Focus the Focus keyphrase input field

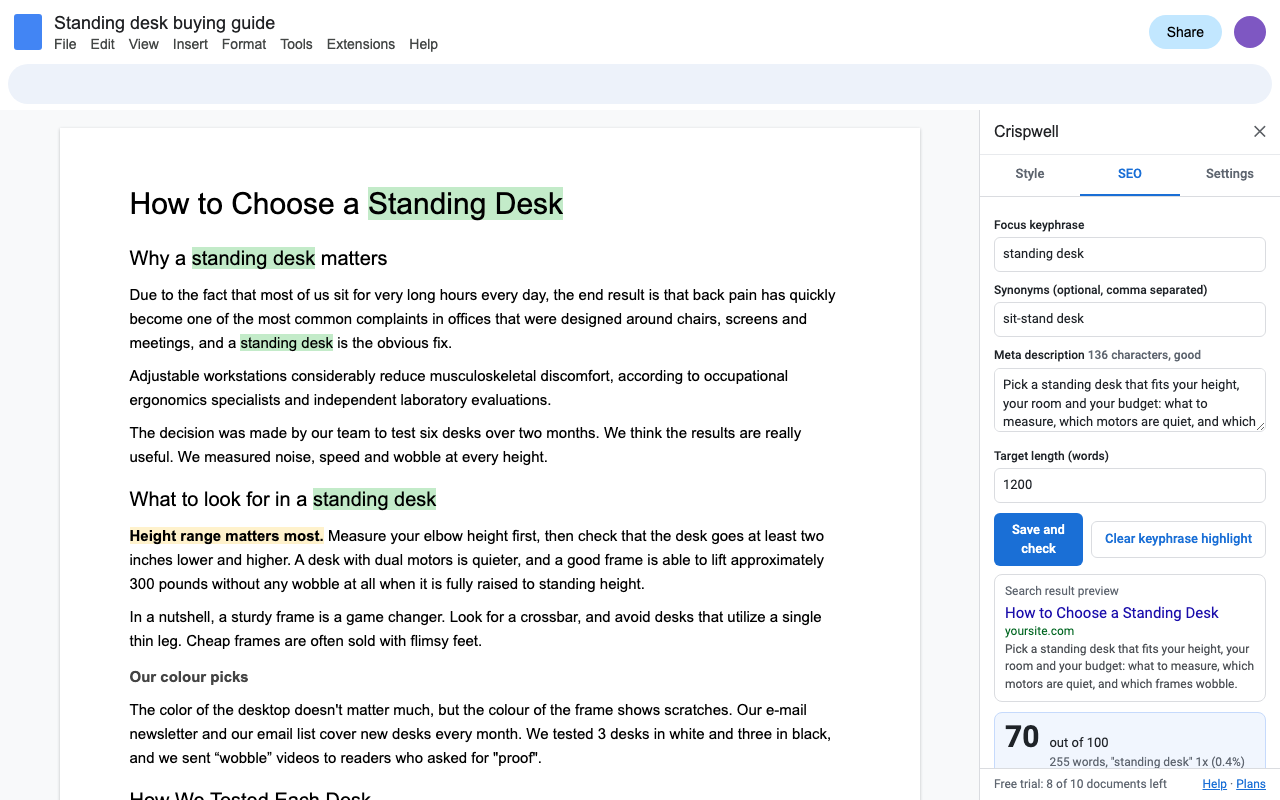coord(1130,254)
